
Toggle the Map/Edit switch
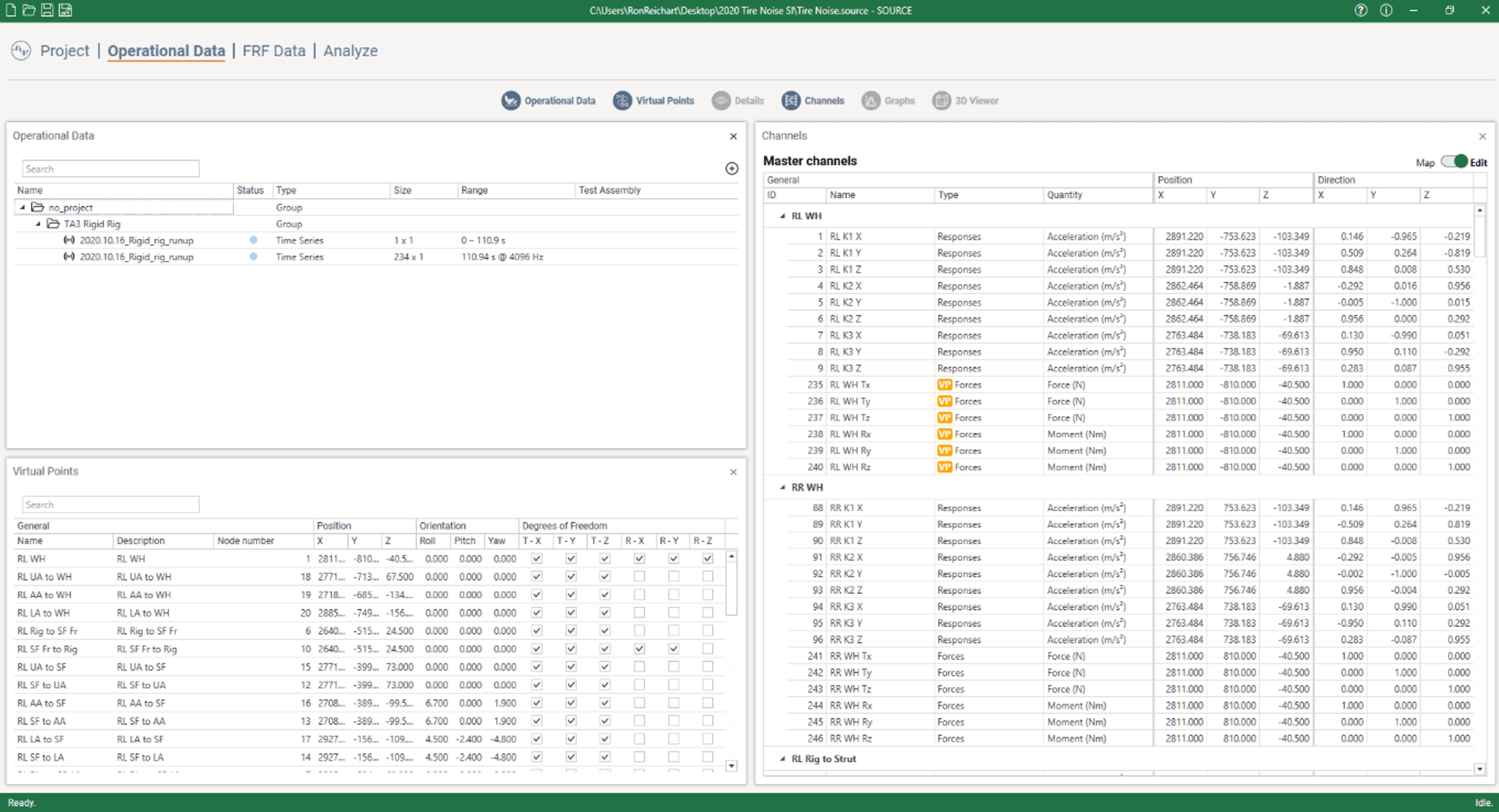pyautogui.click(x=1454, y=162)
